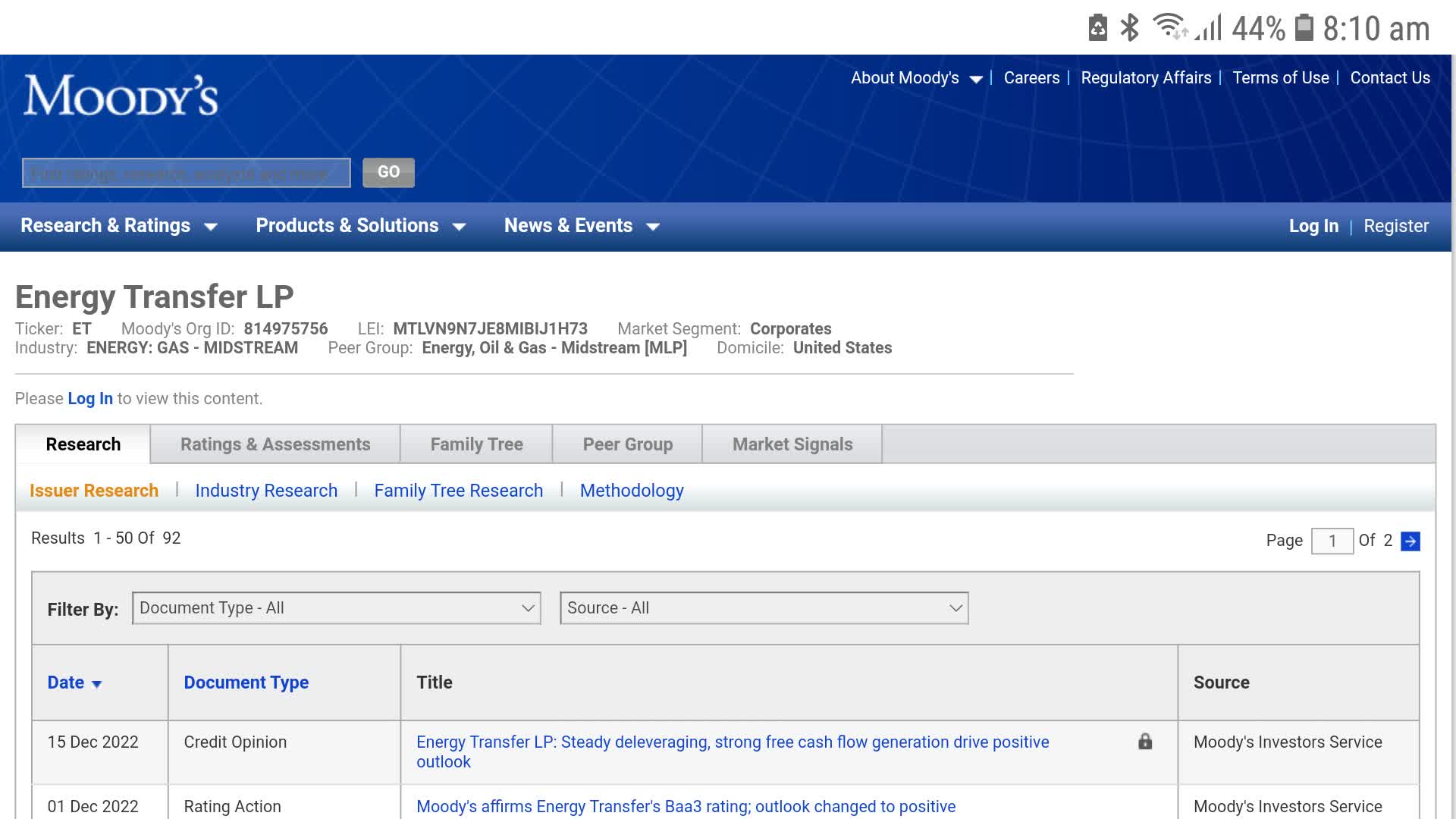Switch to the Ratings & Assessments tab
Image resolution: width=1456 pixels, height=819 pixels.
pos(275,444)
